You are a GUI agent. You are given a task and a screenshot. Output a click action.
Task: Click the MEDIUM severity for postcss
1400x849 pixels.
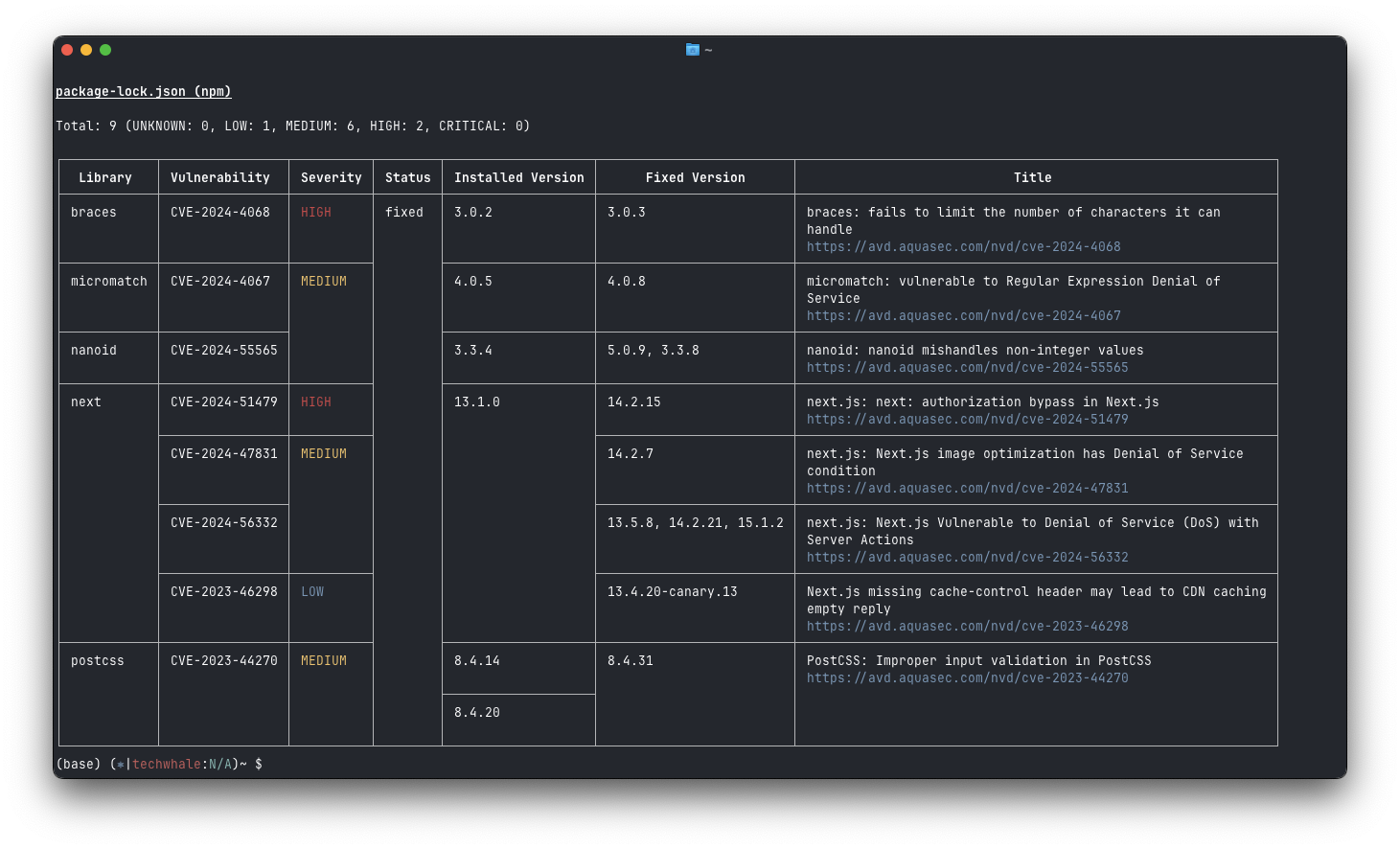[x=324, y=661]
